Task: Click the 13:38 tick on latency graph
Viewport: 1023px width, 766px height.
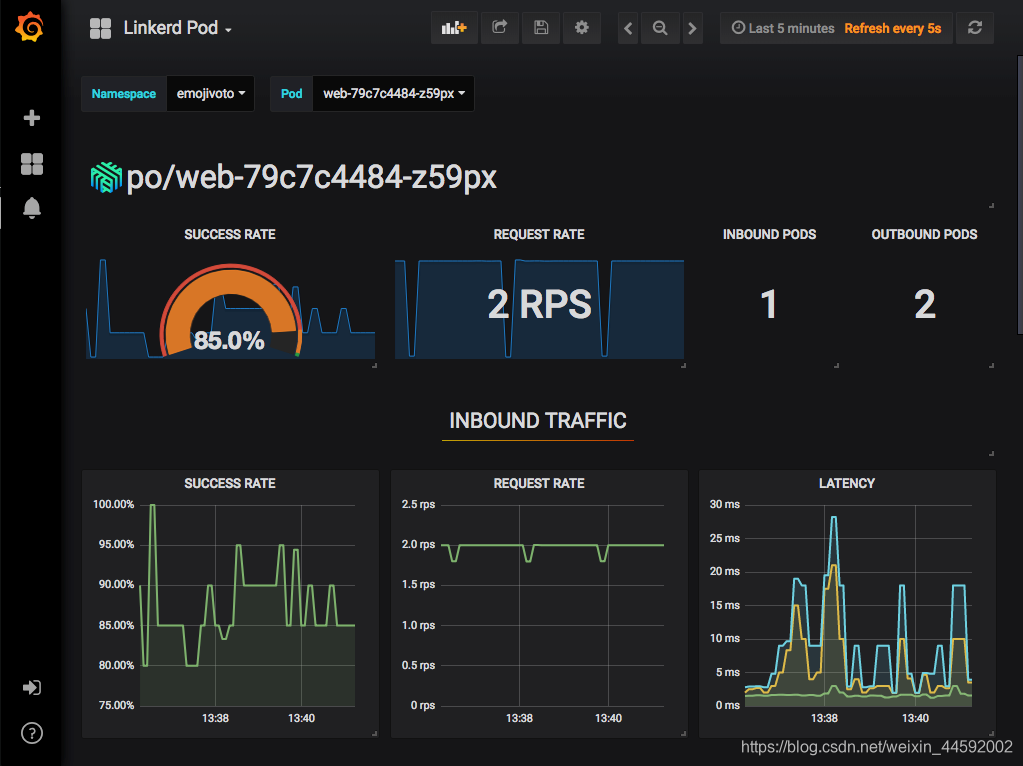Action: pyautogui.click(x=824, y=718)
